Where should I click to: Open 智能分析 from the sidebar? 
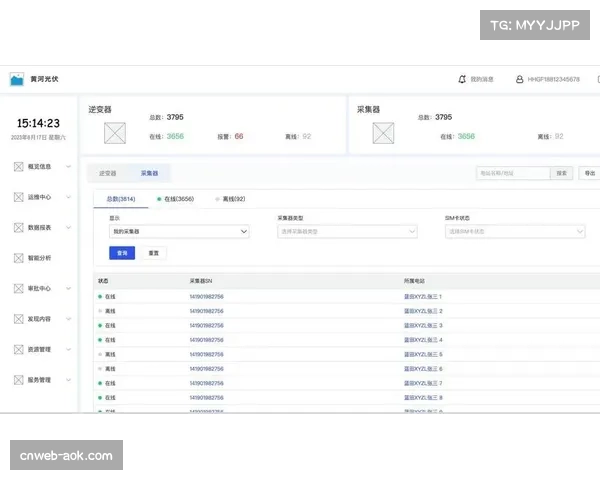[34, 258]
